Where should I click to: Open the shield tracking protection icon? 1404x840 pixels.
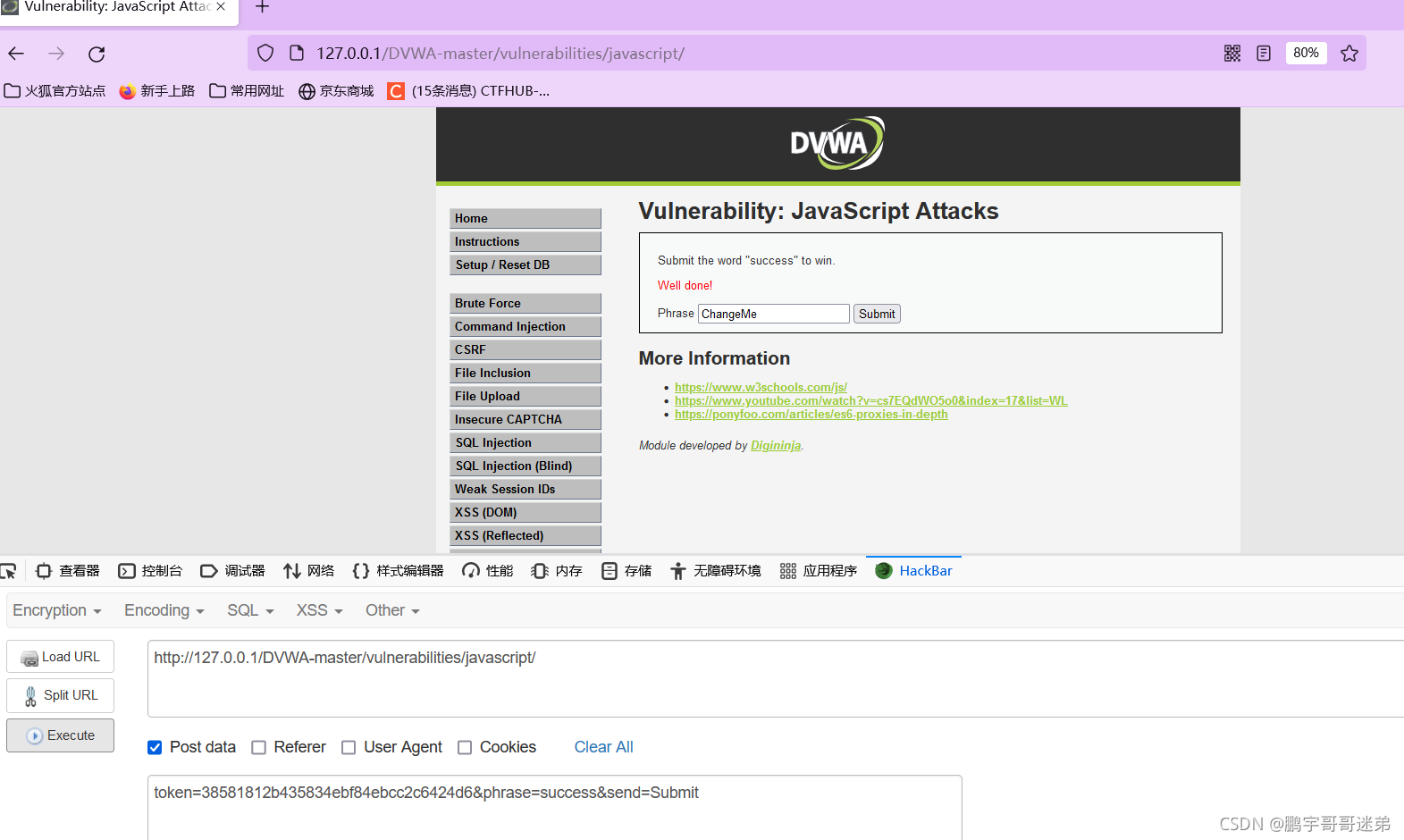[x=265, y=54]
